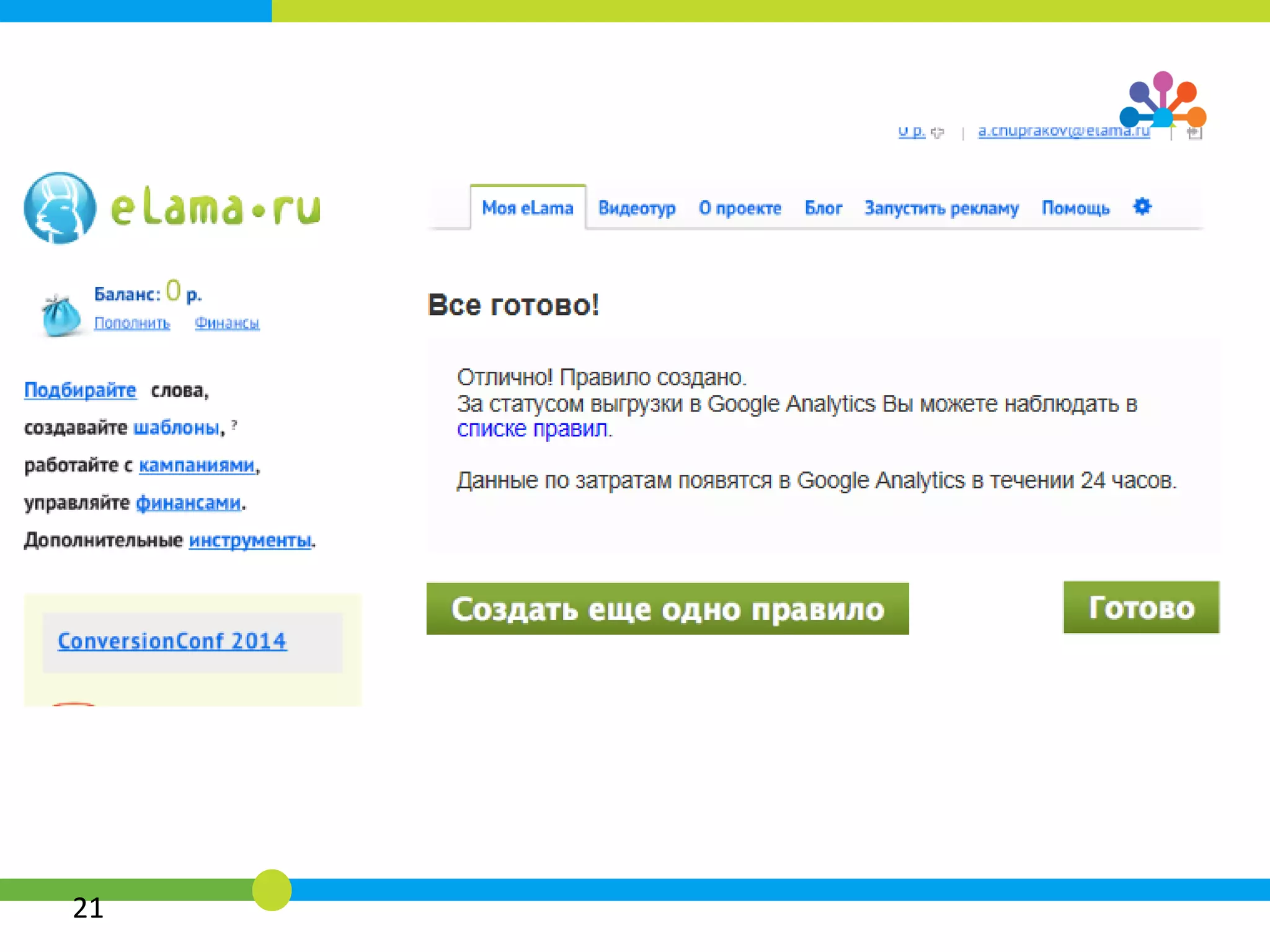Open the Блог menu item
1270x952 pixels.
click(x=823, y=208)
